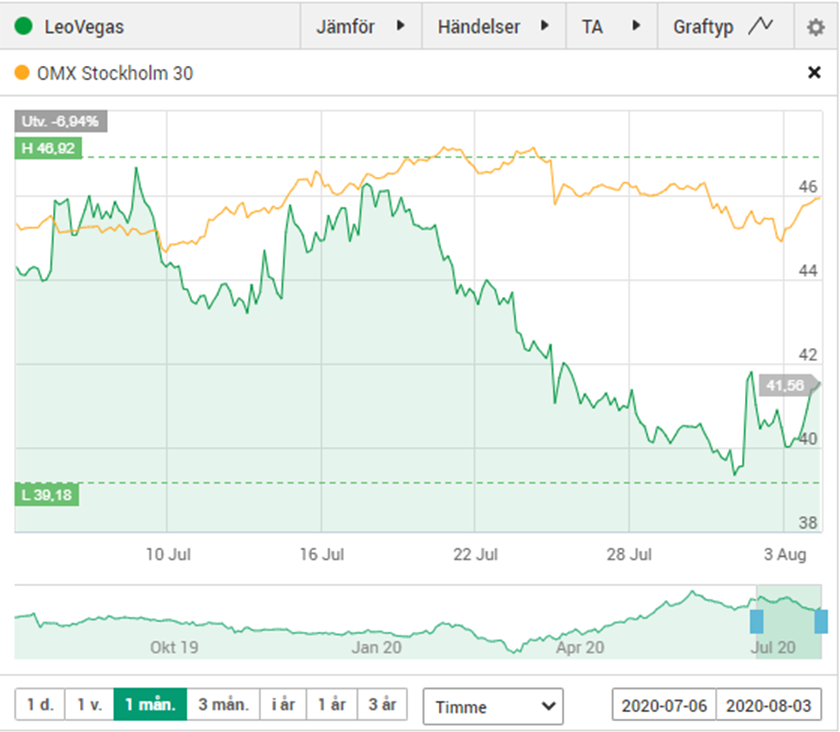
Task: Click Okt 19 in the navigator
Action: pyautogui.click(x=174, y=647)
